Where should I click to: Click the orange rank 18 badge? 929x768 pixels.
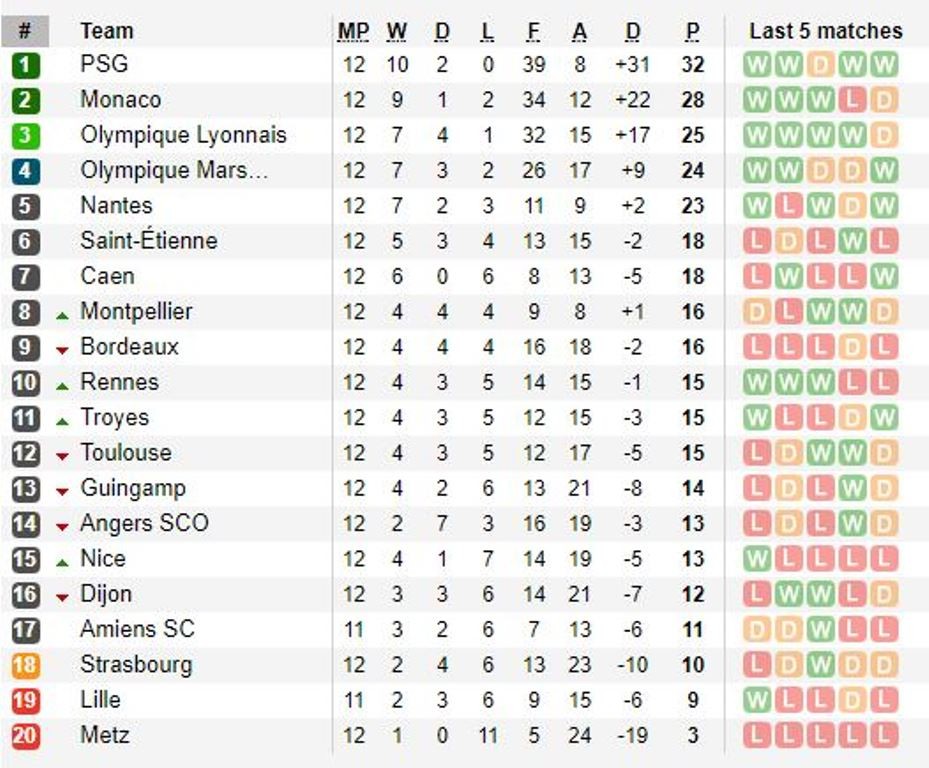pyautogui.click(x=26, y=666)
